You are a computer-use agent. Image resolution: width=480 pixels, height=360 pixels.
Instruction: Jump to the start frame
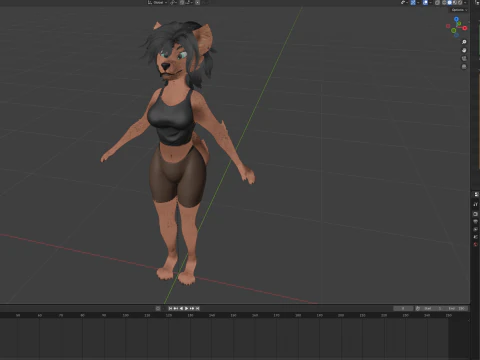tap(170, 308)
